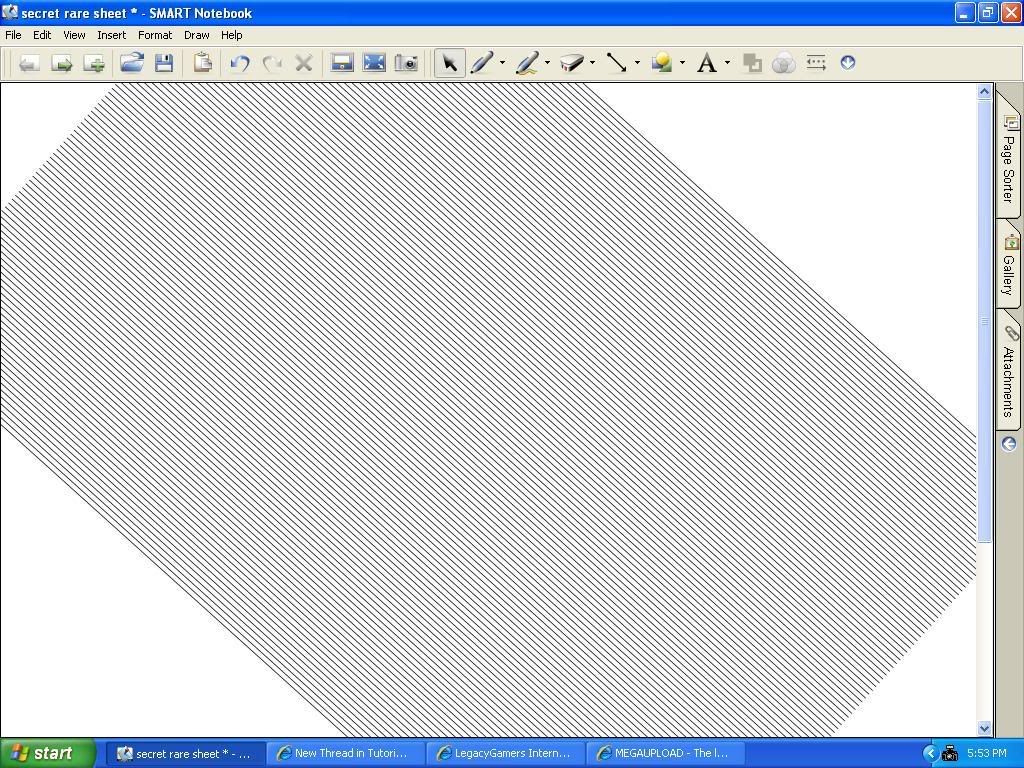Viewport: 1024px width, 768px height.
Task: Select the Shapes tool
Action: pyautogui.click(x=661, y=62)
